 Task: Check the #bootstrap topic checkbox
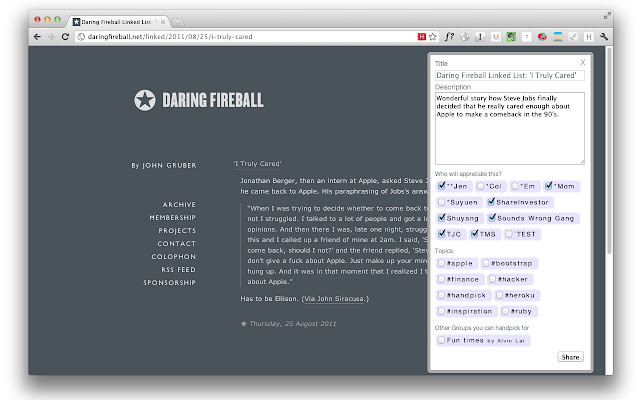point(486,263)
